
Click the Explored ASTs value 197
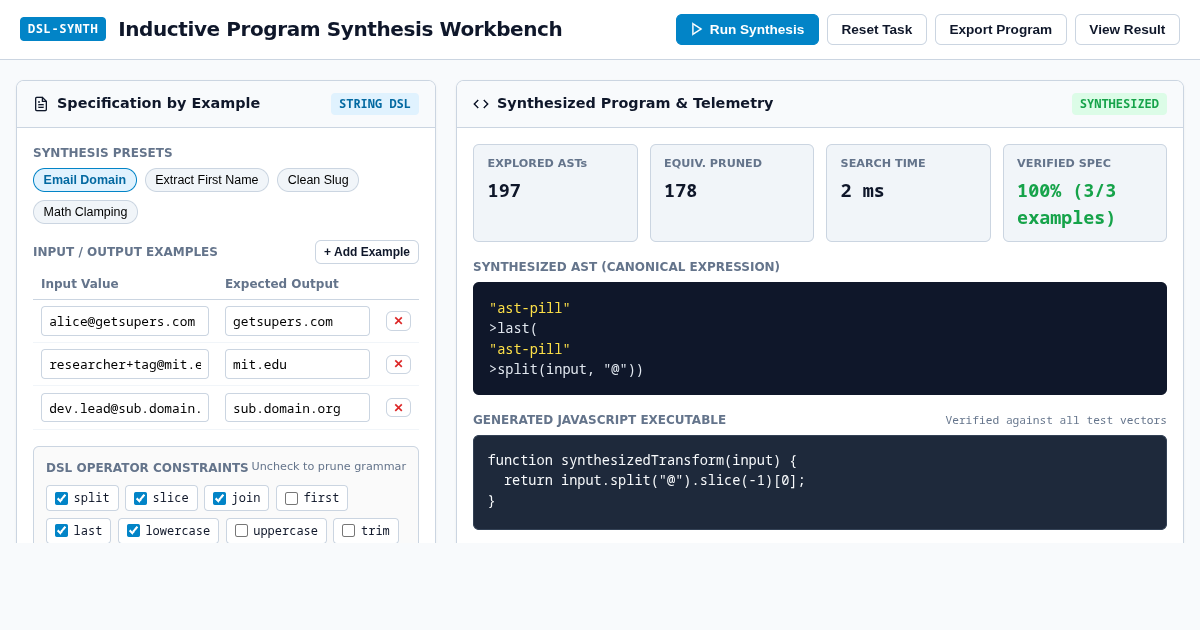pyautogui.click(x=504, y=190)
